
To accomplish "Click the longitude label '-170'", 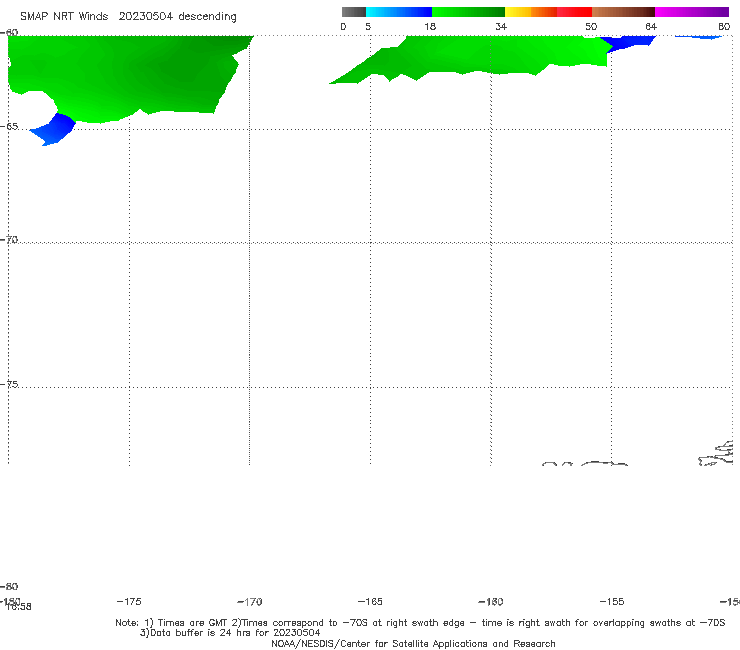I will 250,602.
